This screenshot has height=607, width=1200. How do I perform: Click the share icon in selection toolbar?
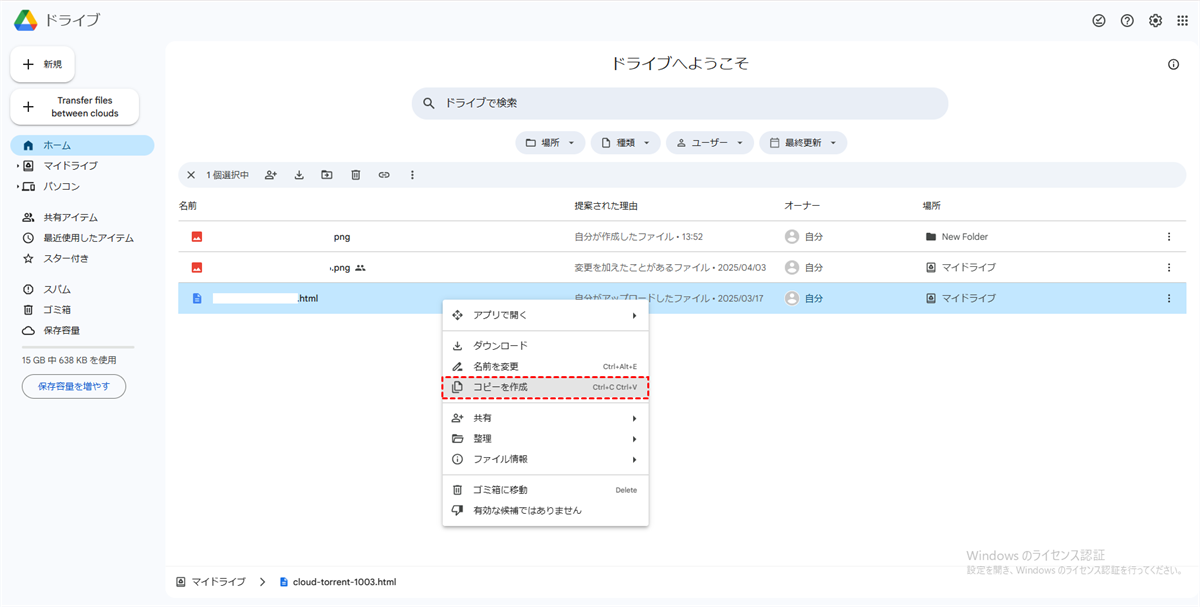point(270,175)
